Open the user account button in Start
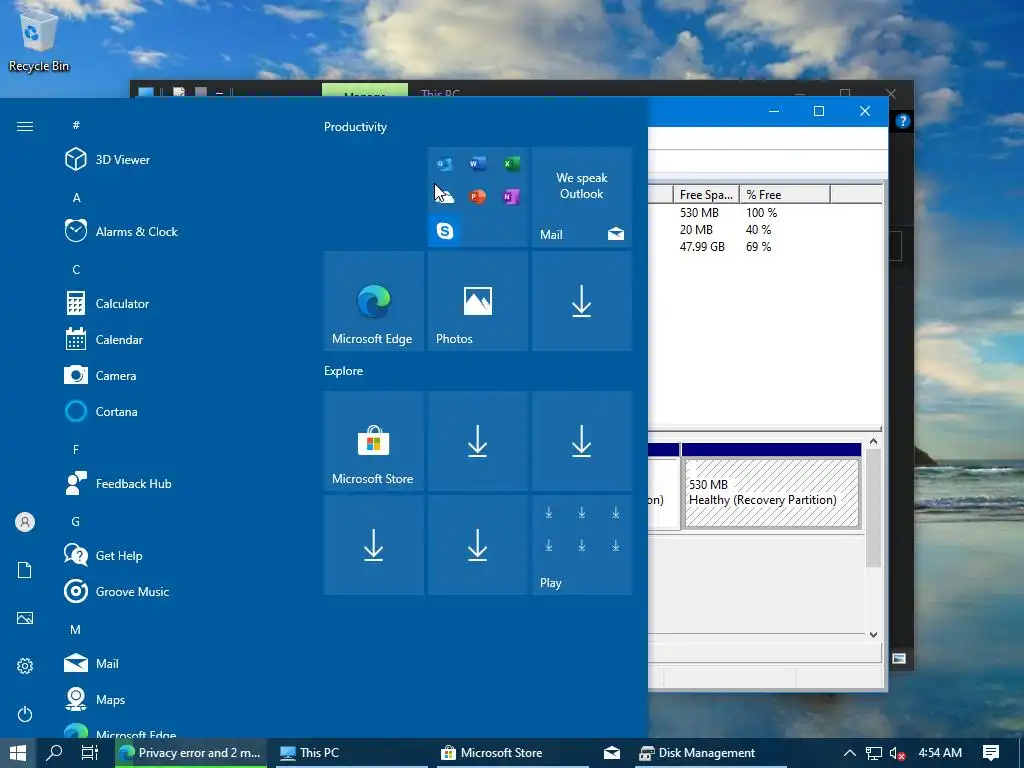The width and height of the screenshot is (1024, 768). pyautogui.click(x=25, y=522)
